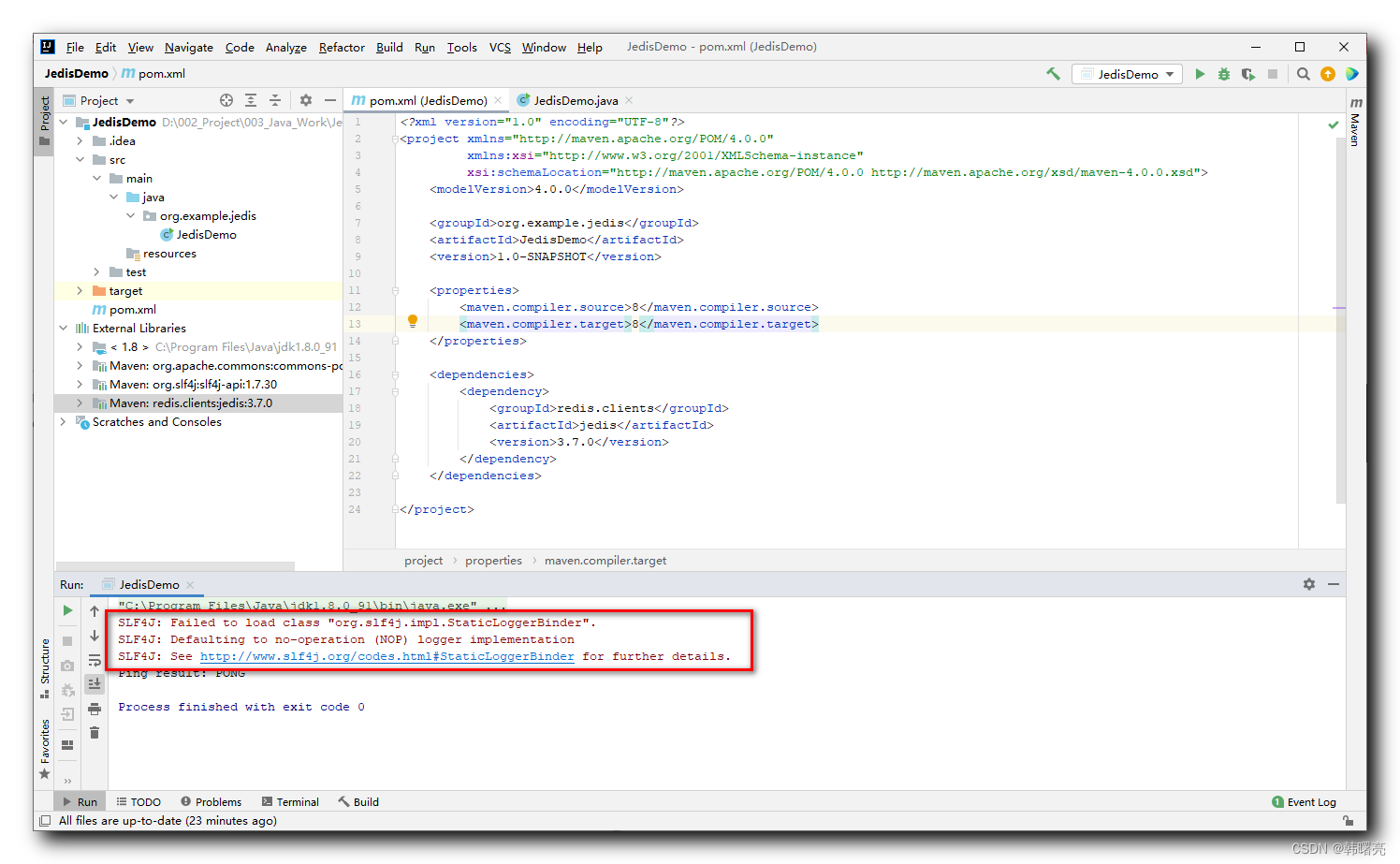Collapse the src folder
This screenshot has height=864, width=1400.
coord(80,160)
